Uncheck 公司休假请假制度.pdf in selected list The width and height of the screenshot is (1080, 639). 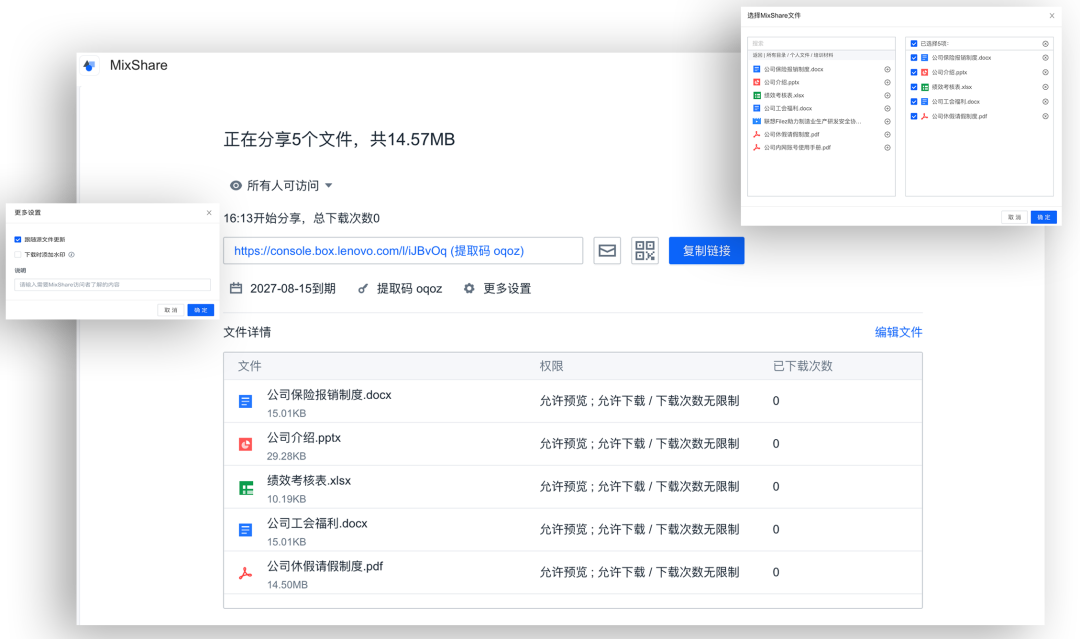point(914,116)
